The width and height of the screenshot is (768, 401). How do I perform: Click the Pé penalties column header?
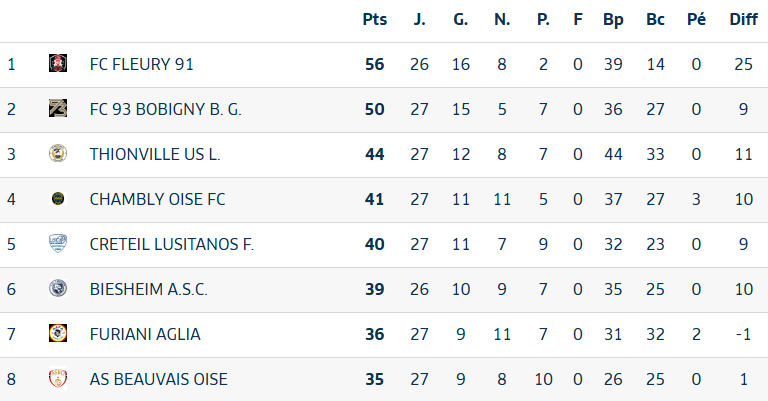pos(697,20)
